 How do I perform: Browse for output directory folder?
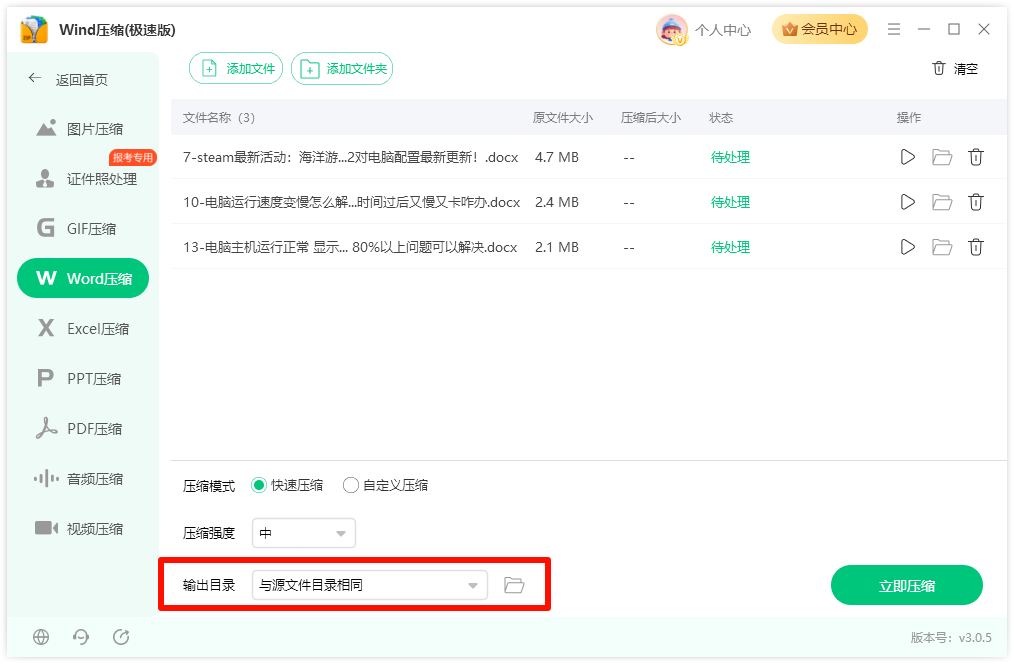click(514, 585)
